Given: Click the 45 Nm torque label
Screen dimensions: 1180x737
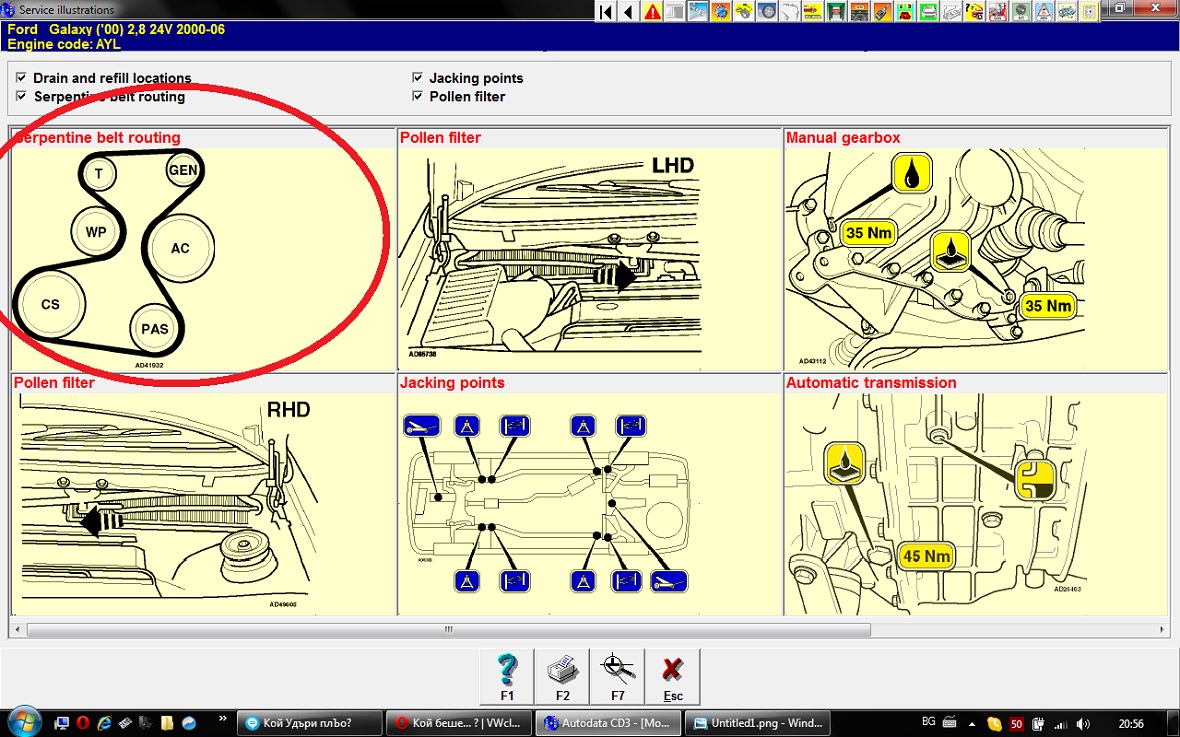Looking at the screenshot, I should coord(926,556).
